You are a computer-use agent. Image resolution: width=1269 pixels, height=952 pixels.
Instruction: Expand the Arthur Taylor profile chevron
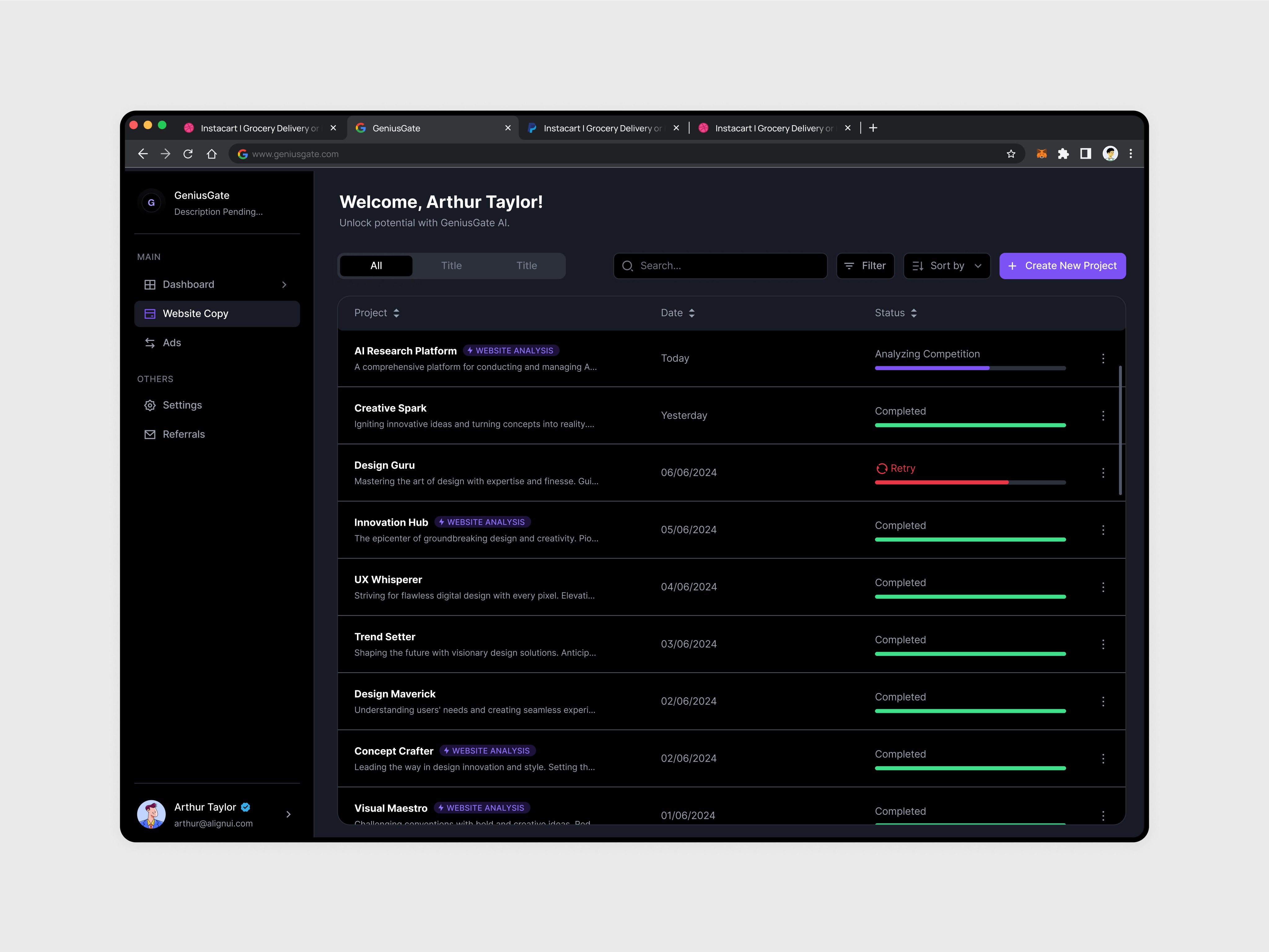coord(288,814)
